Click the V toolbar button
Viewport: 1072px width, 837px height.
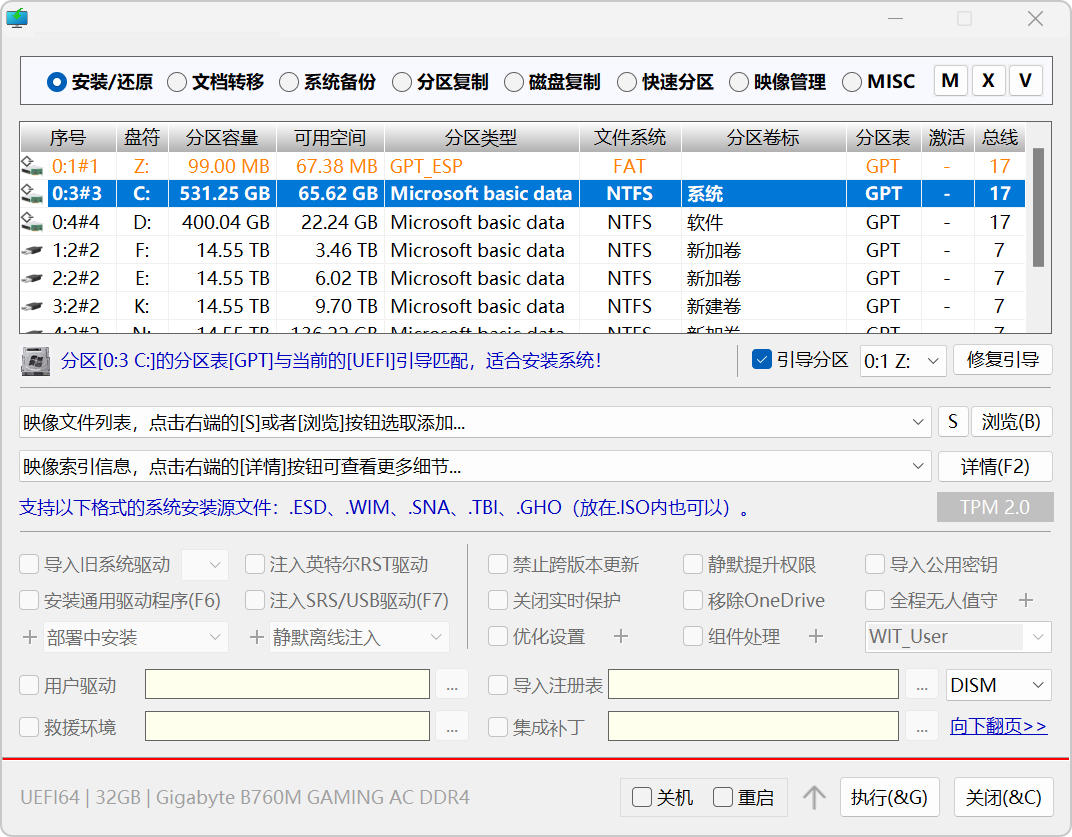pyautogui.click(x=1025, y=81)
